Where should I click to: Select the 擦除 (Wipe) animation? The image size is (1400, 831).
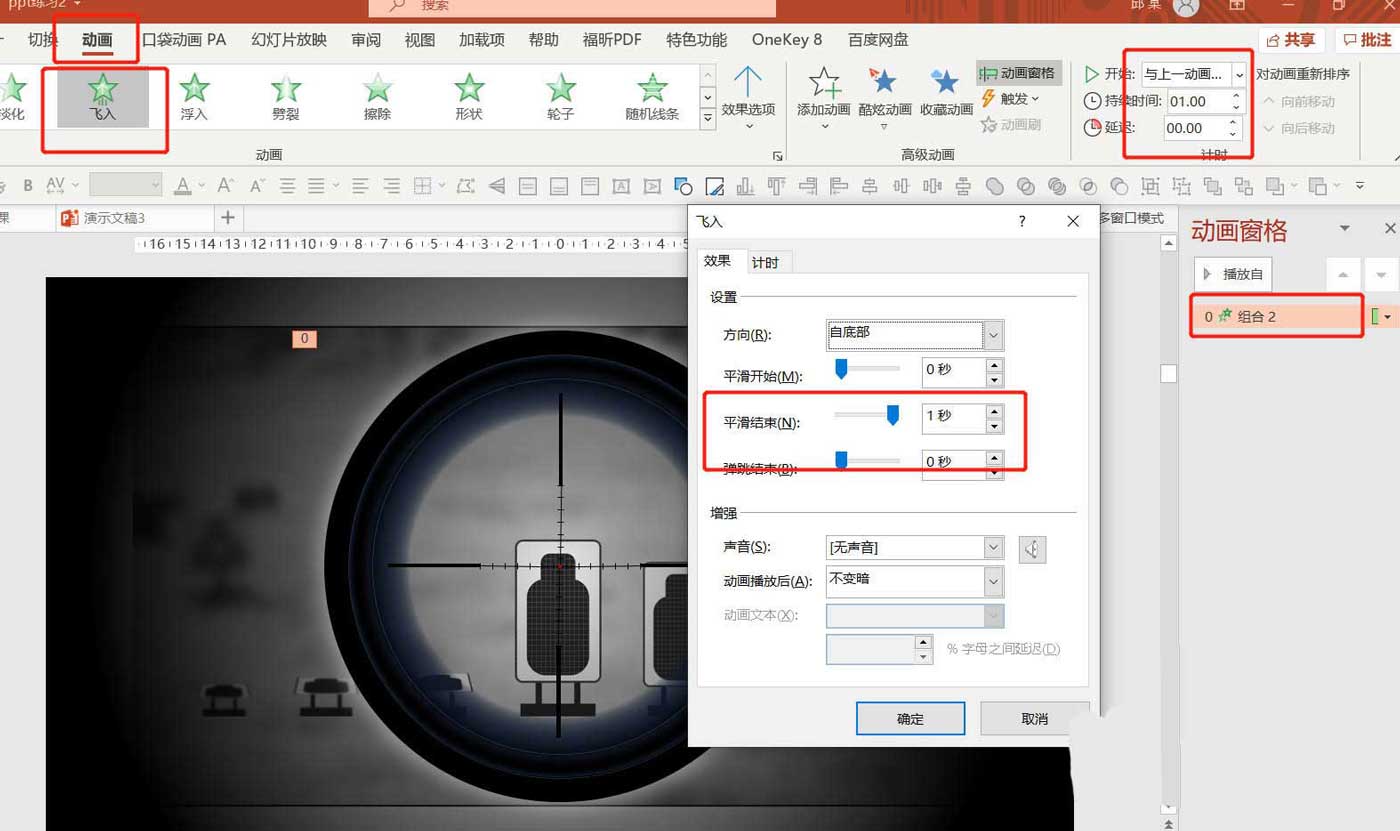[375, 95]
